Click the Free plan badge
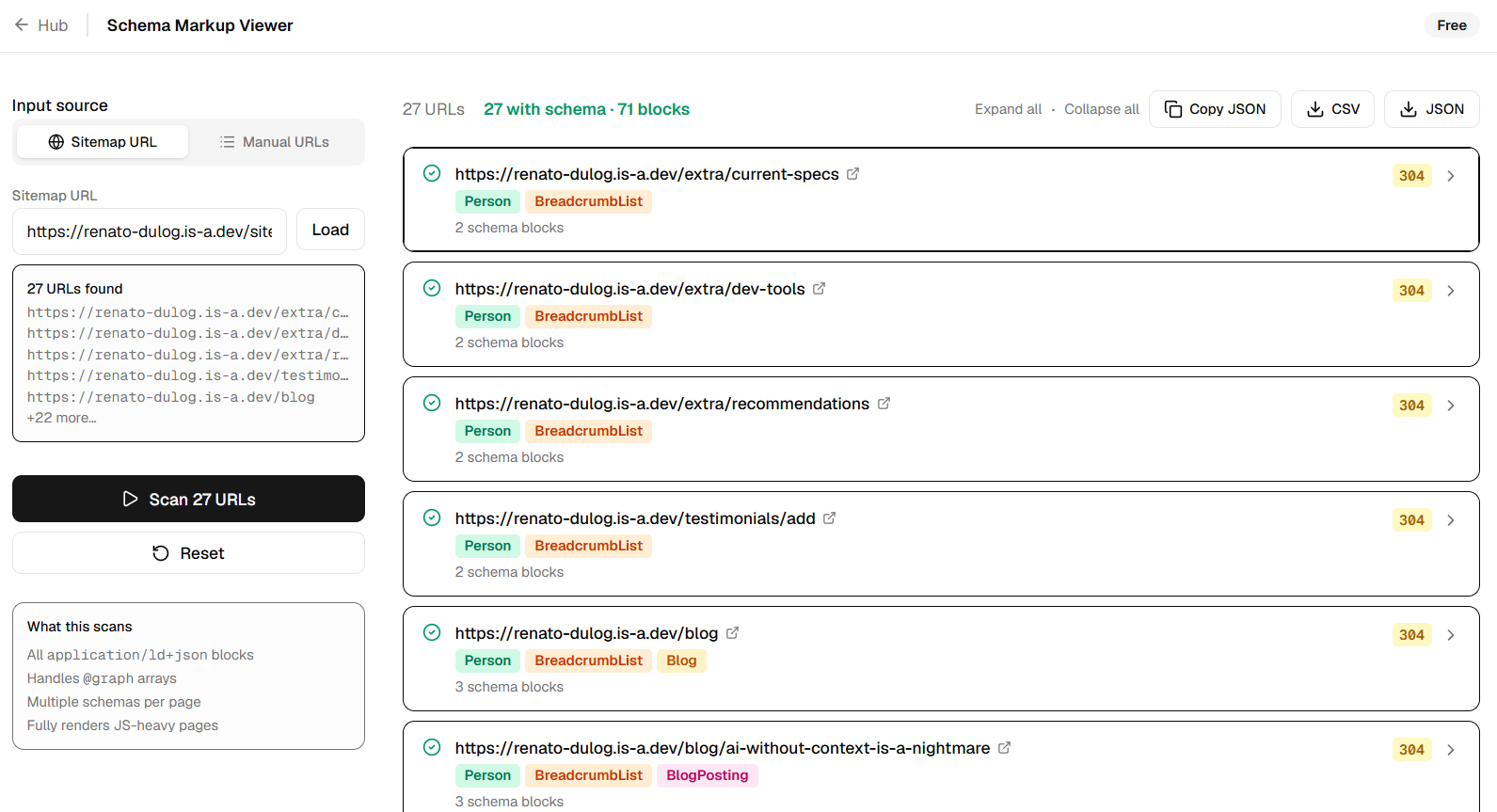This screenshot has height=812, width=1497. pyautogui.click(x=1452, y=25)
